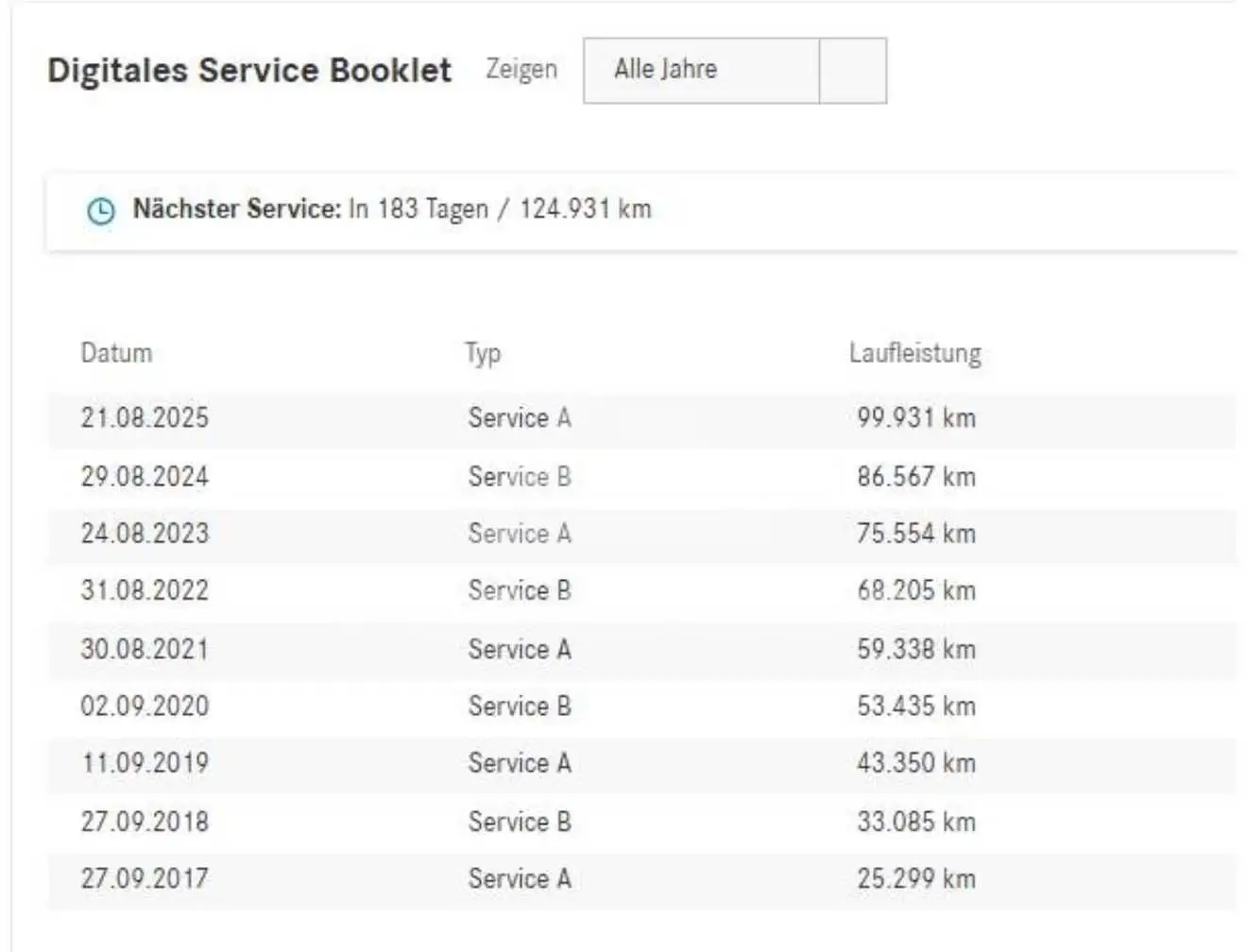
Task: Click the Datum column header
Action: click(116, 353)
